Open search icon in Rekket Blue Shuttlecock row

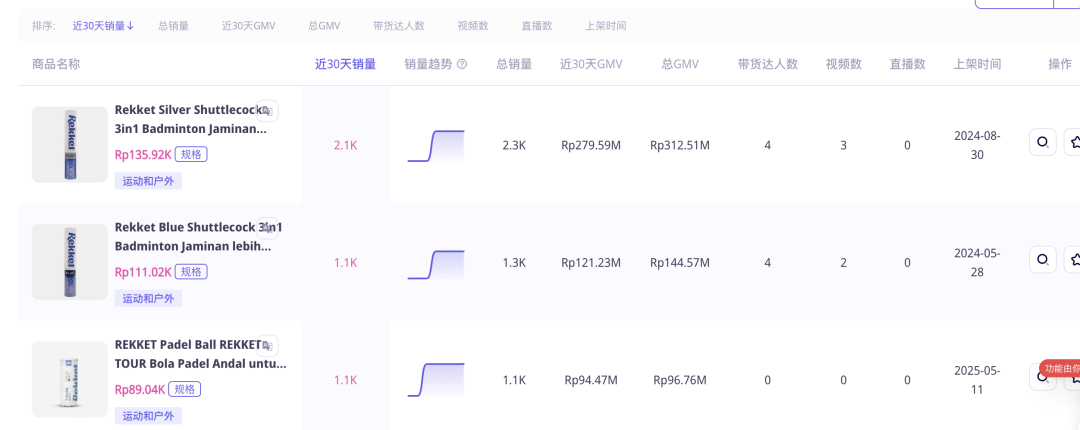[x=1043, y=260]
